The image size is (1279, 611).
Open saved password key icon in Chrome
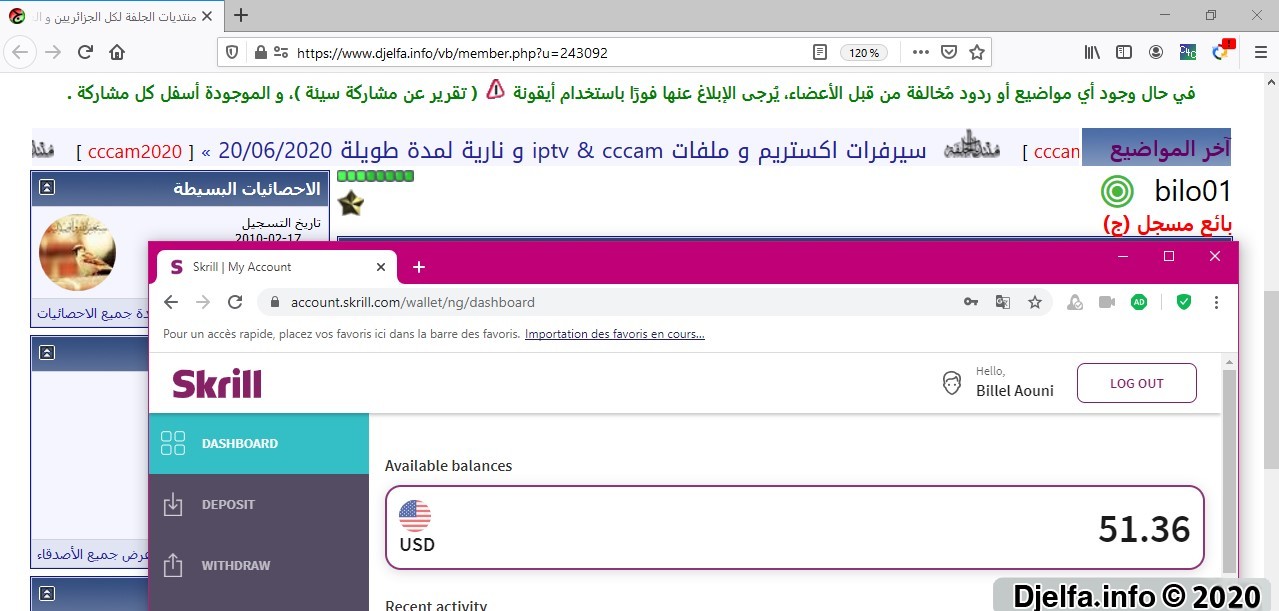970,302
